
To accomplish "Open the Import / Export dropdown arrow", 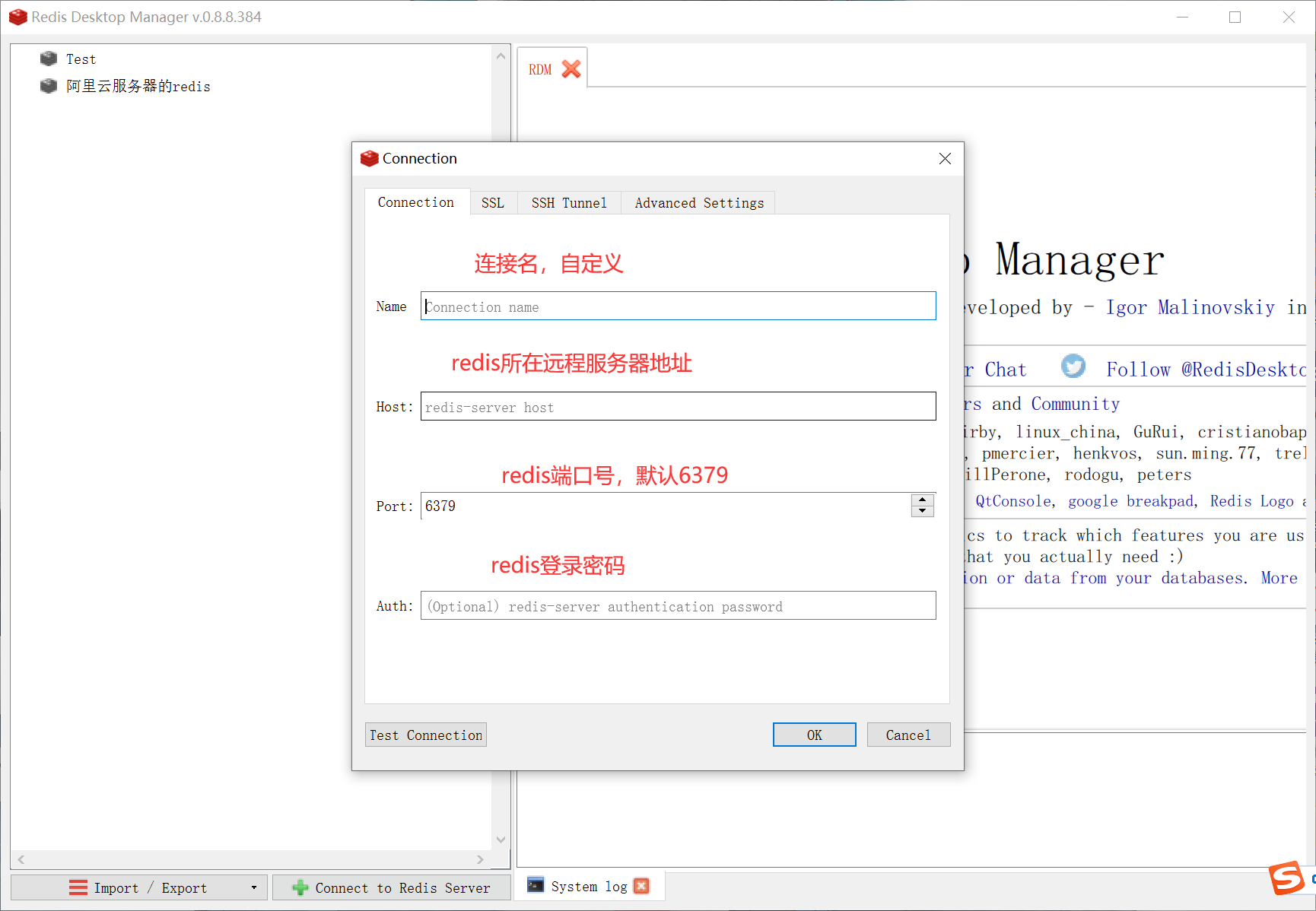I will click(253, 887).
